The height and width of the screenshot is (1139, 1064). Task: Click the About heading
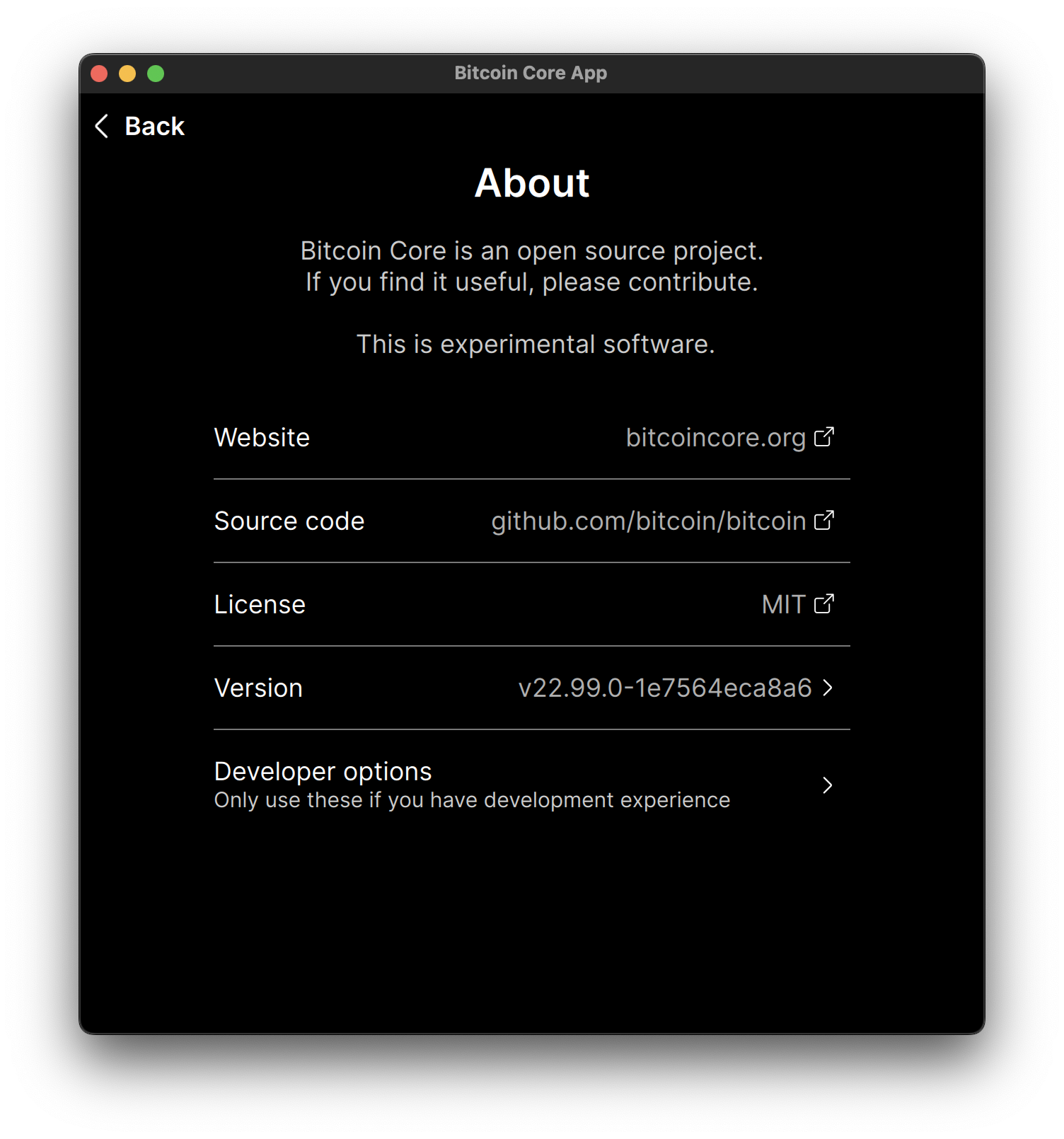click(x=532, y=183)
